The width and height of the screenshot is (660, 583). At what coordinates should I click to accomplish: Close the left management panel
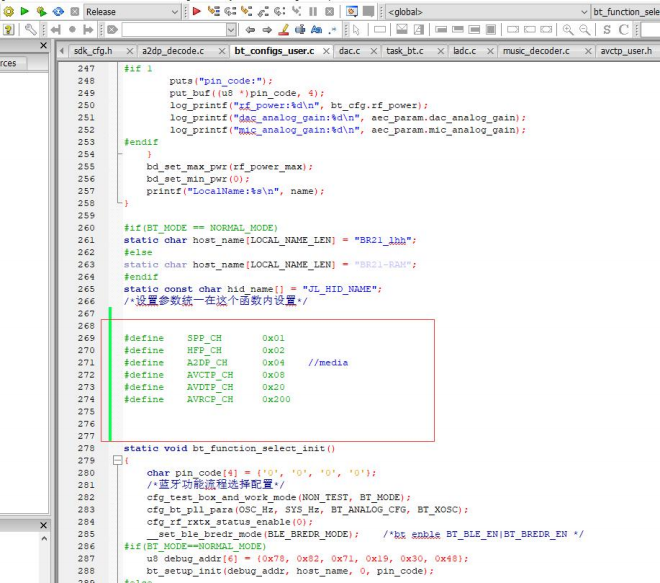[x=43, y=45]
